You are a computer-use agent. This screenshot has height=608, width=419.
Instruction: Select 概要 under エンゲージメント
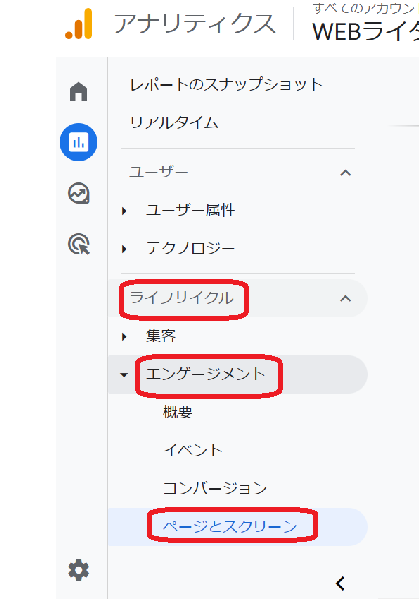click(178, 412)
